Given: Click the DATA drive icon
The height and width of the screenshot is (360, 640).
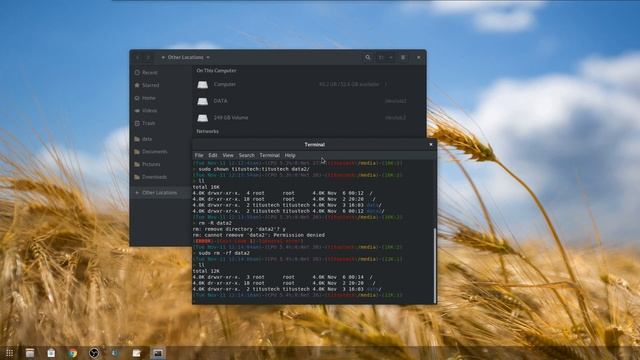Looking at the screenshot, I should click(202, 101).
